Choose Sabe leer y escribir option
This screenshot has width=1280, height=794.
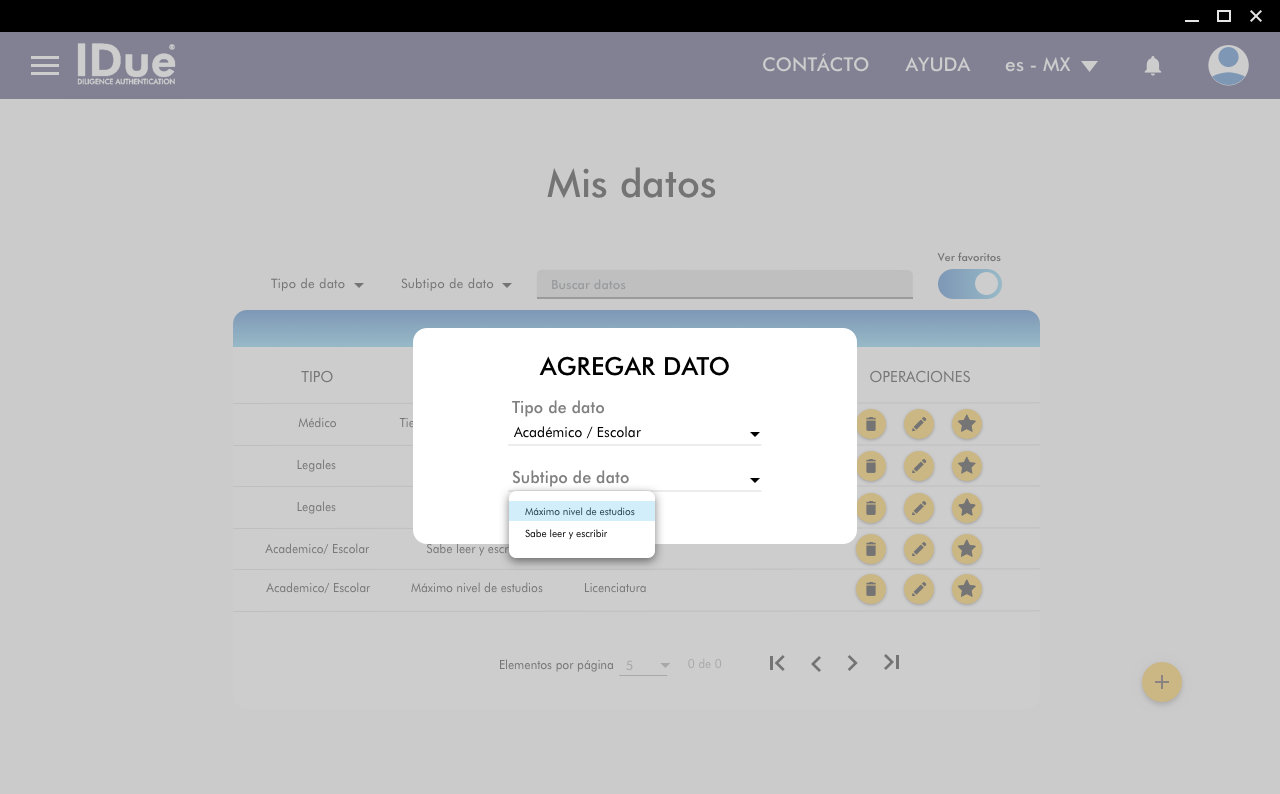566,534
